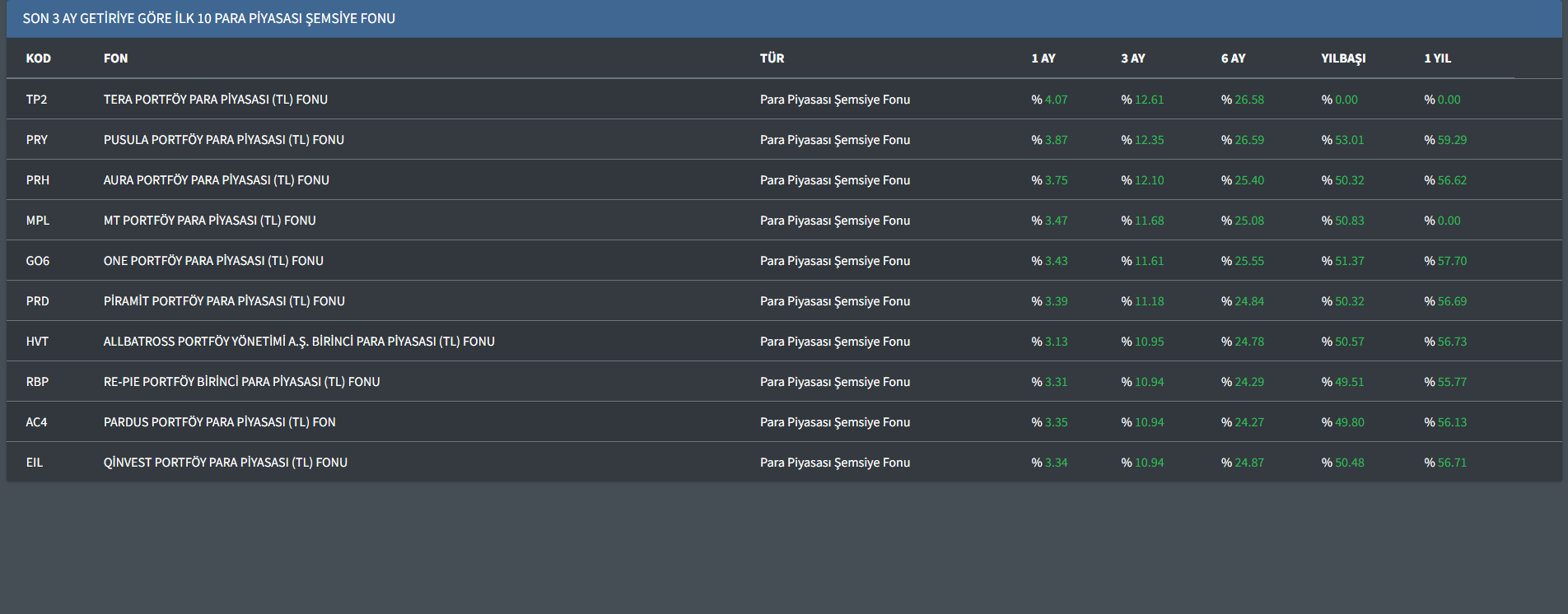Open TERA PORTFÖY PARA PİYASASI fund
The width and height of the screenshot is (1568, 614).
pyautogui.click(x=215, y=100)
